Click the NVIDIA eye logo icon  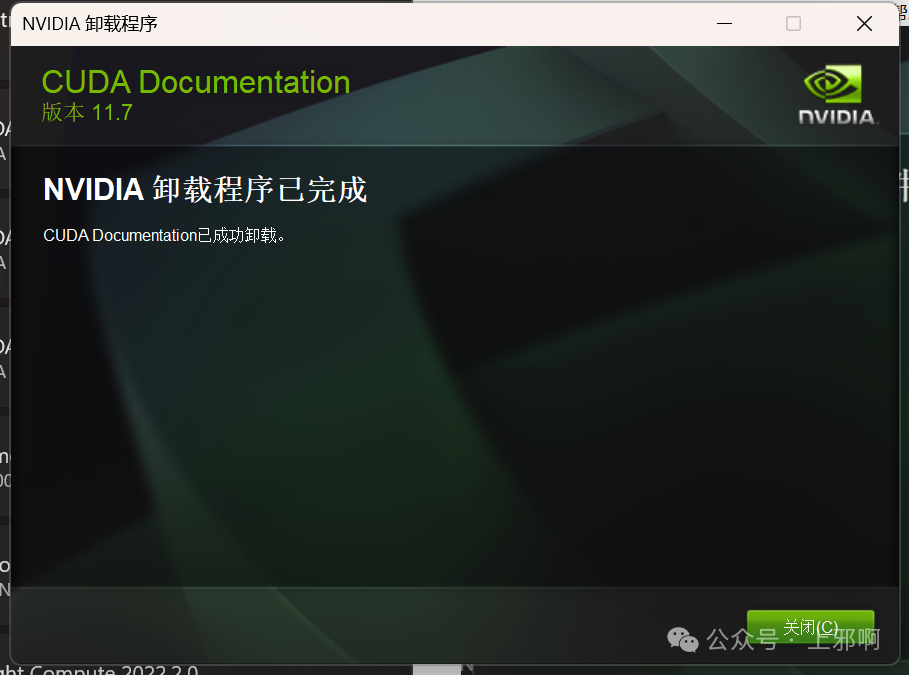point(833,84)
